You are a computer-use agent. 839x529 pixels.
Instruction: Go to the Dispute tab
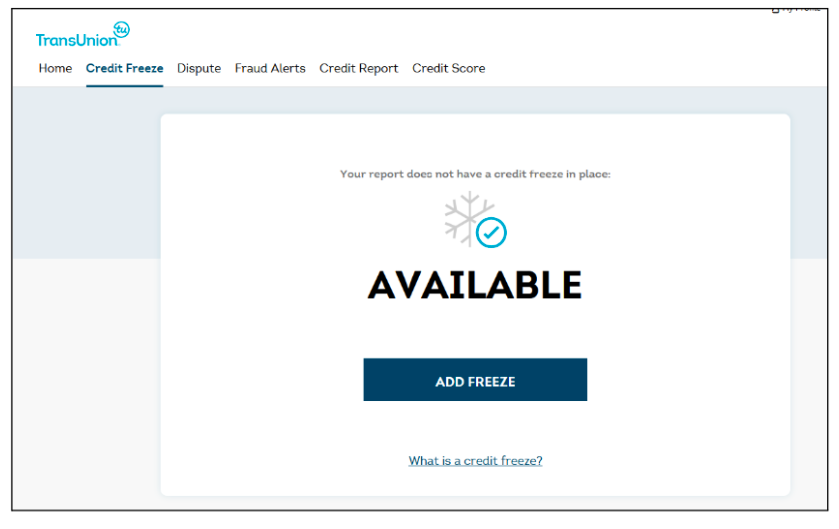coord(199,68)
